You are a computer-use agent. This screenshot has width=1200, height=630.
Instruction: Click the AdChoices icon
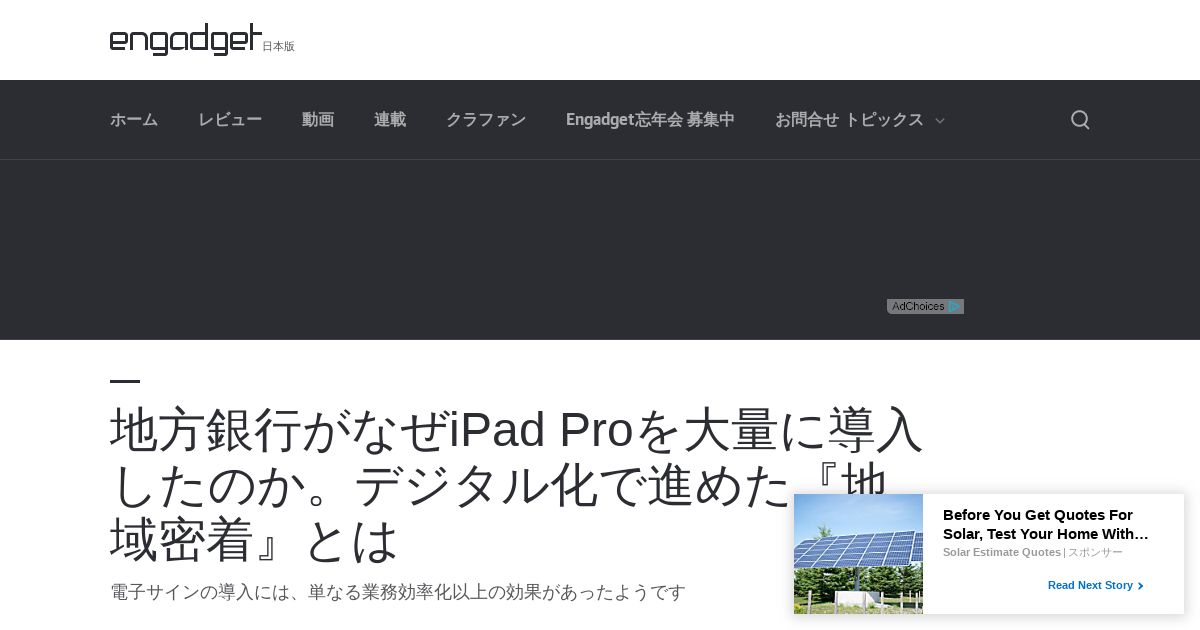click(x=925, y=306)
